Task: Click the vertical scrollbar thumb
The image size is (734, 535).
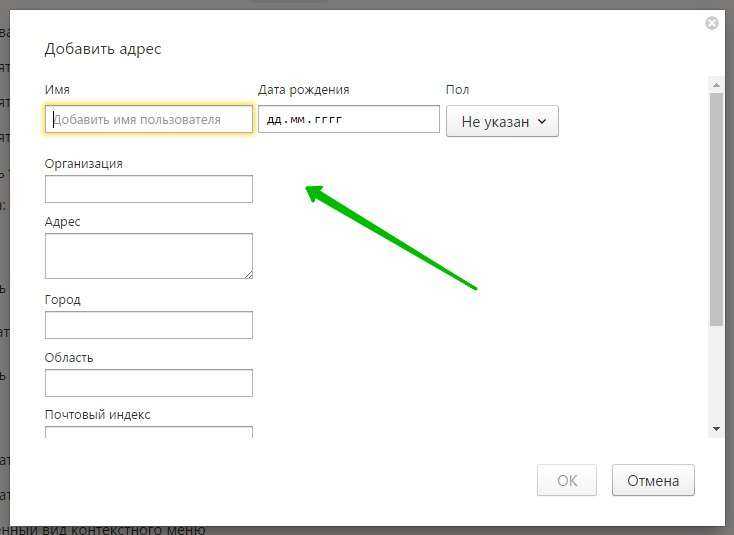Action: [x=716, y=209]
